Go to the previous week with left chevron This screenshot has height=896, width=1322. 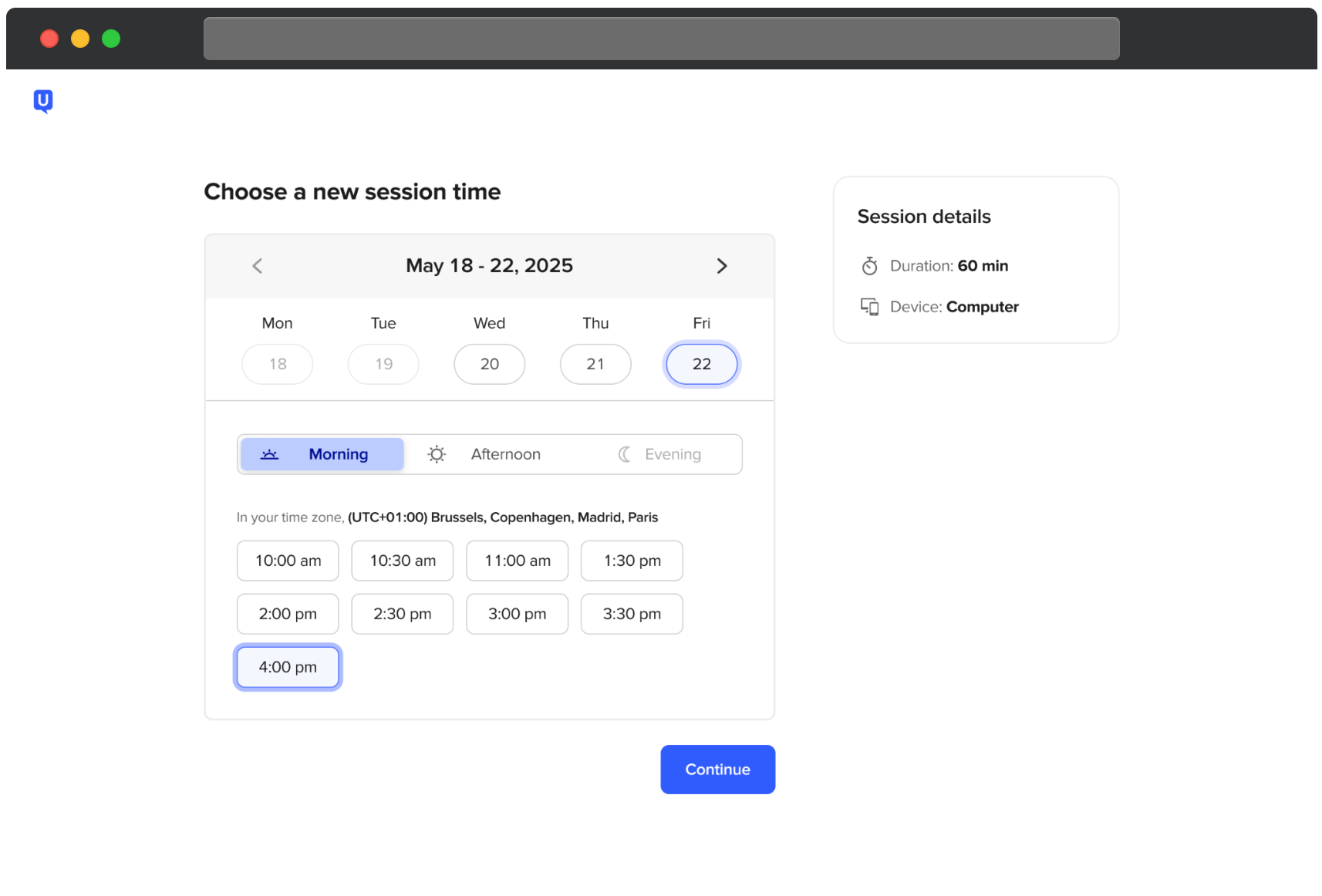point(258,266)
